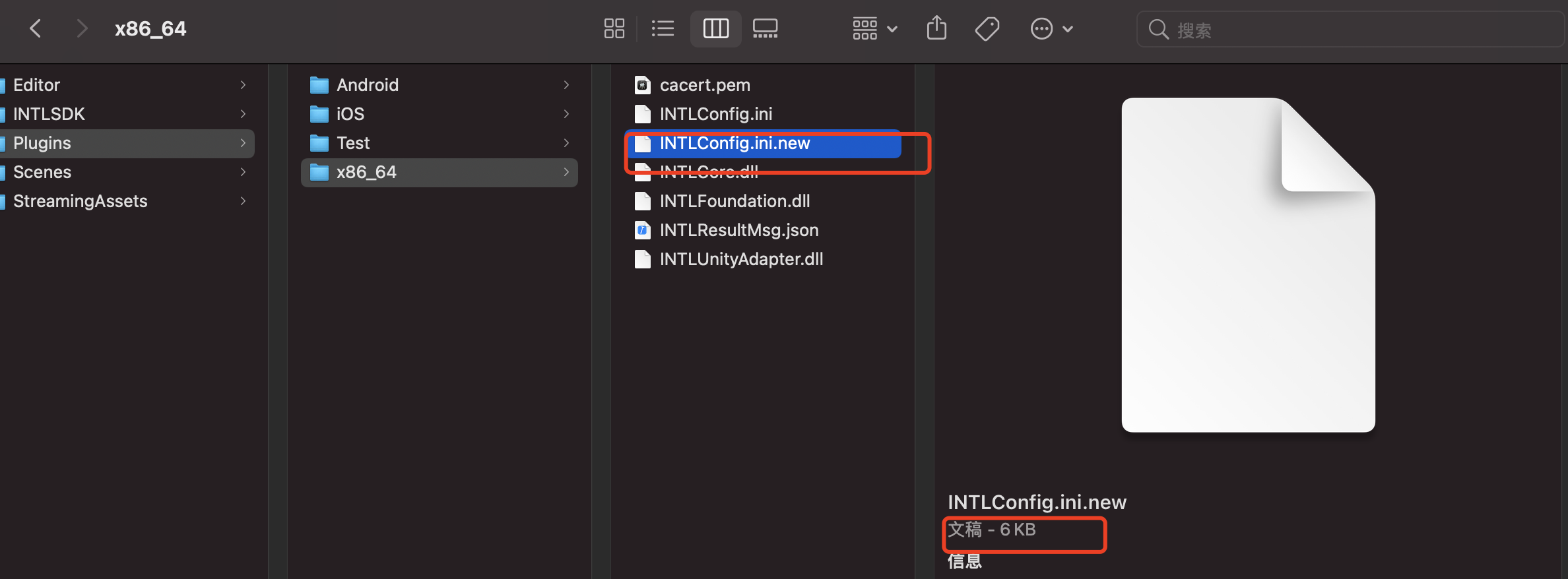
Task: Click the Share toolbar icon
Action: click(x=936, y=28)
